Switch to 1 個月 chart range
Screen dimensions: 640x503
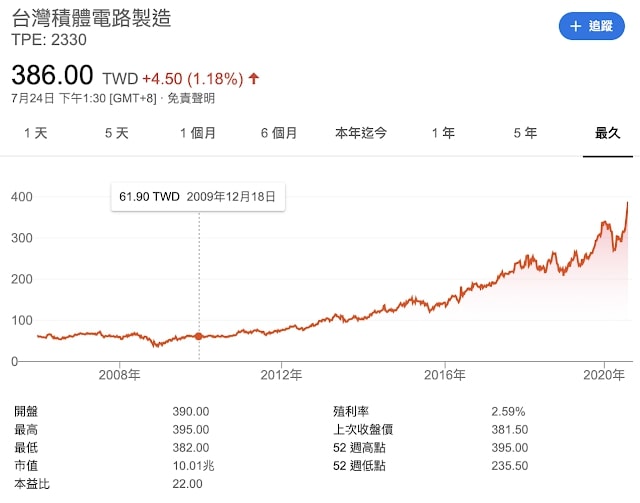(198, 133)
